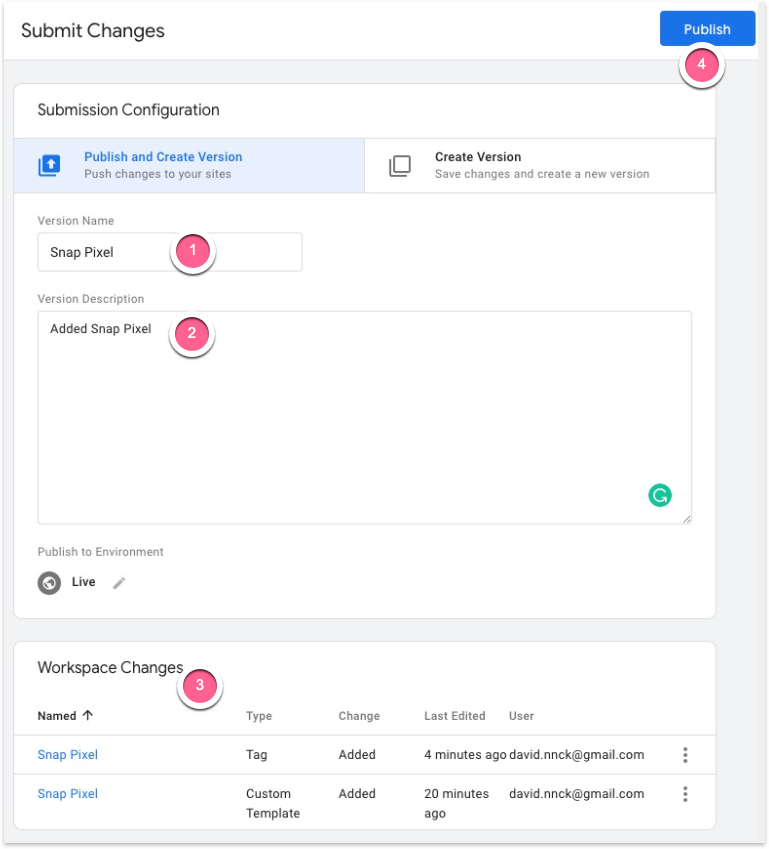Click the Create Version stacked-pages icon

[400, 166]
